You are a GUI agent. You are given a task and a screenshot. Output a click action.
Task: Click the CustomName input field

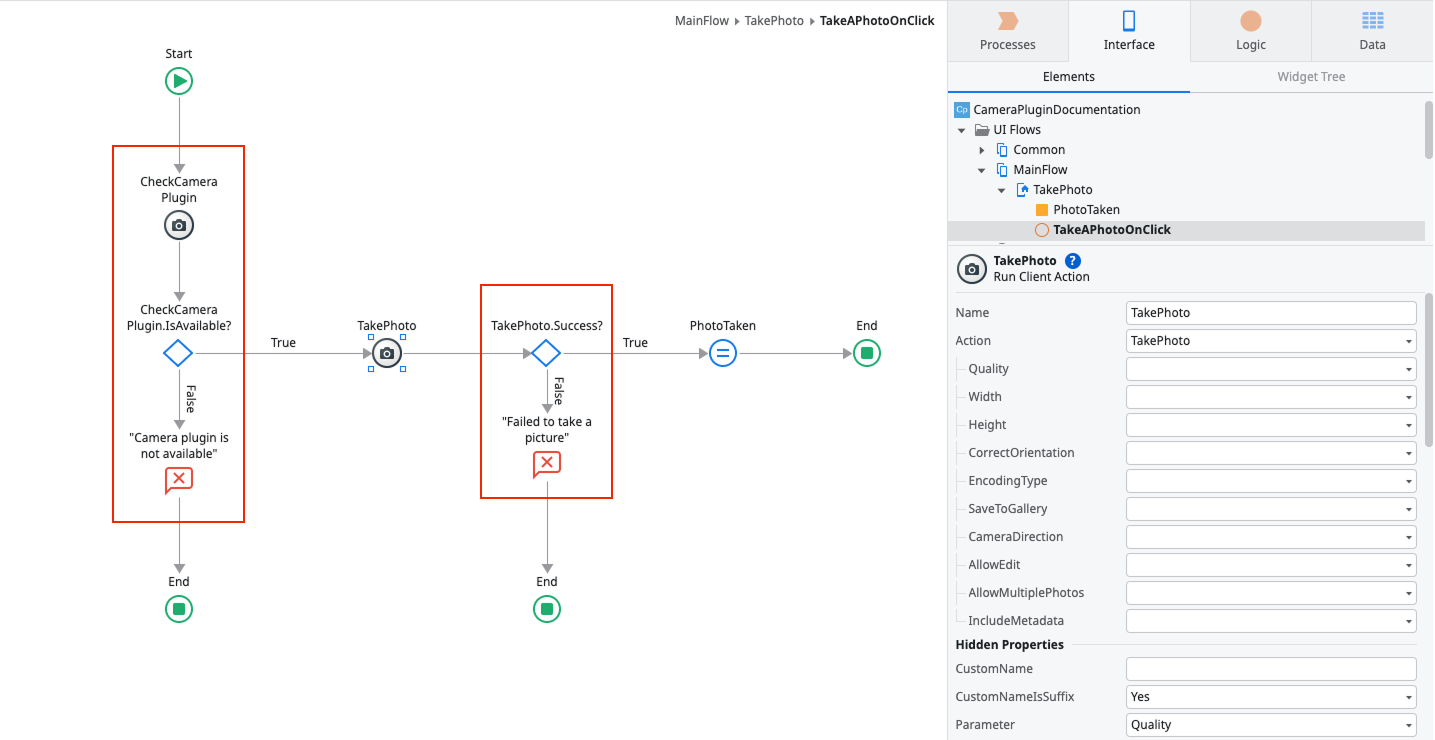pyautogui.click(x=1271, y=669)
